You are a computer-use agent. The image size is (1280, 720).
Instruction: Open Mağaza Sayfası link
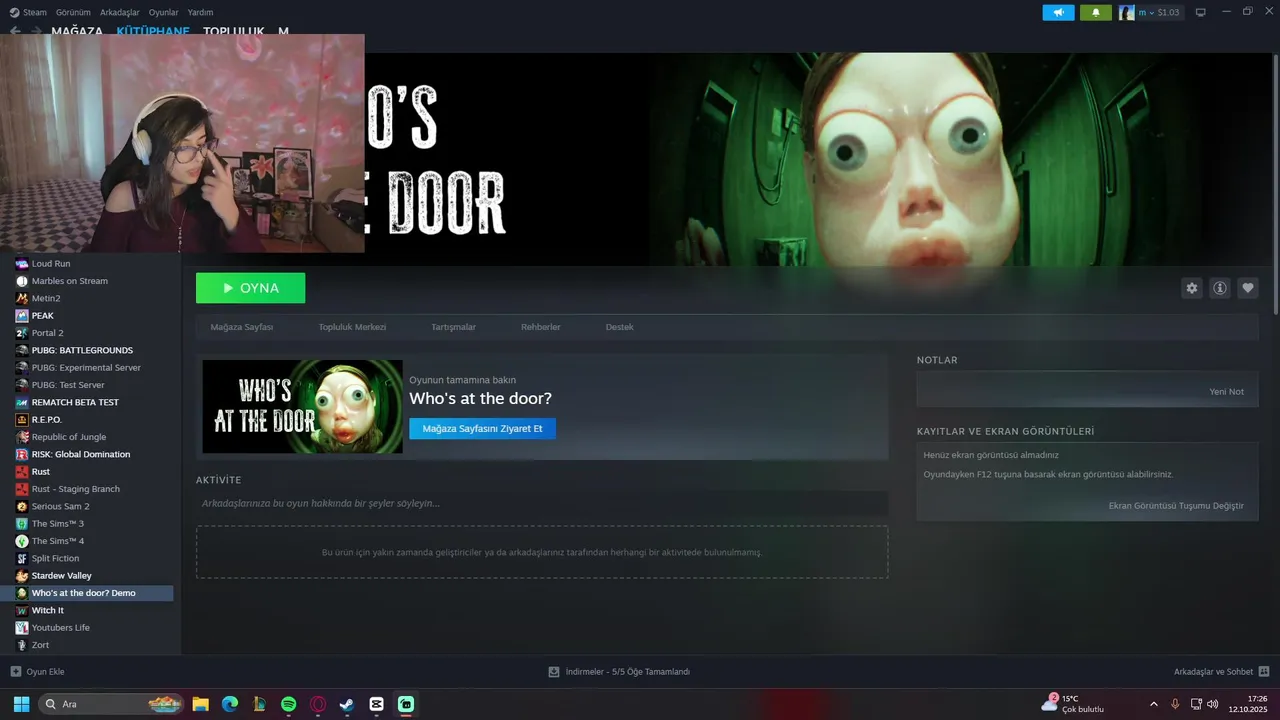[x=242, y=327]
